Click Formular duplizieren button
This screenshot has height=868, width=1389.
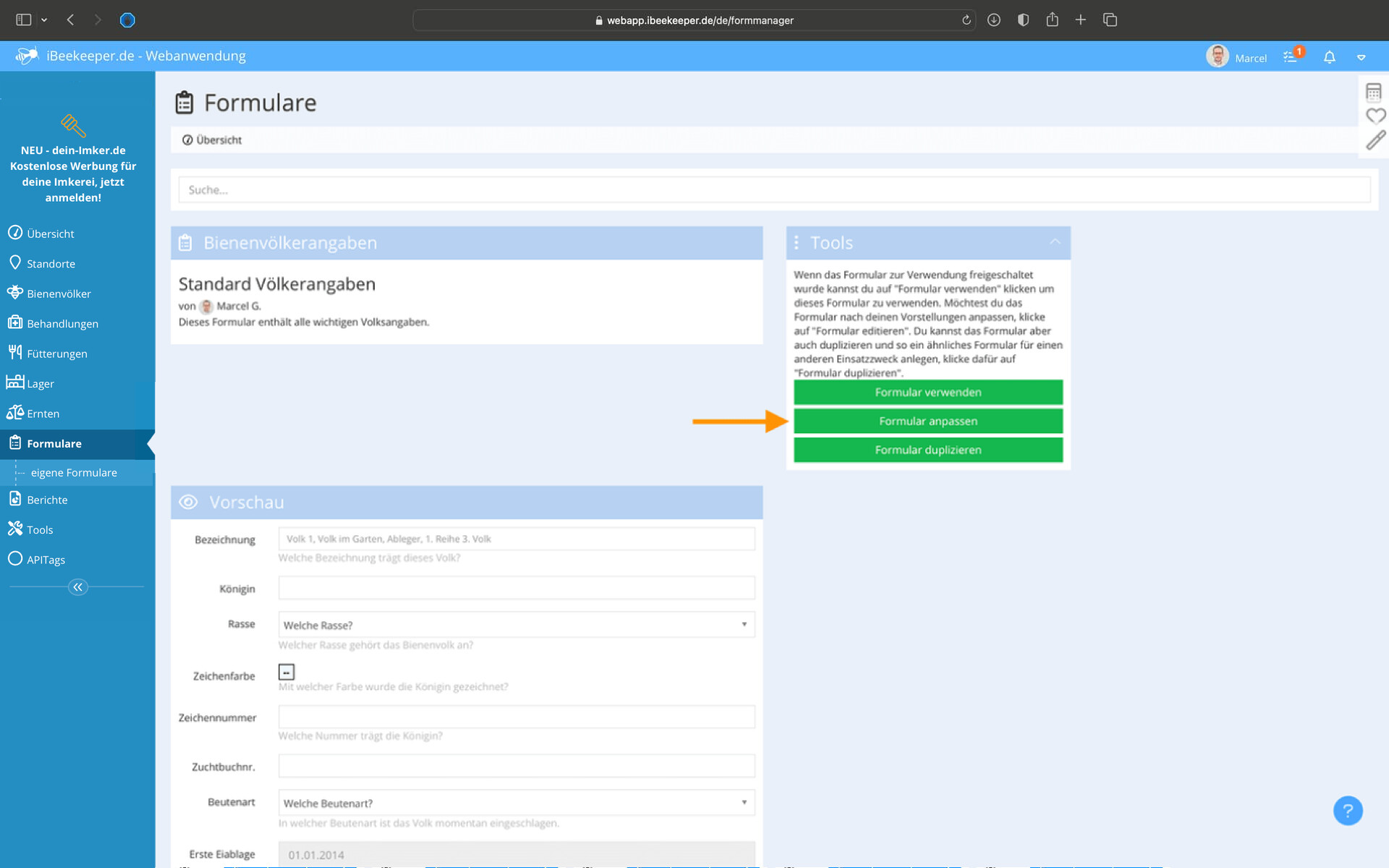point(928,450)
